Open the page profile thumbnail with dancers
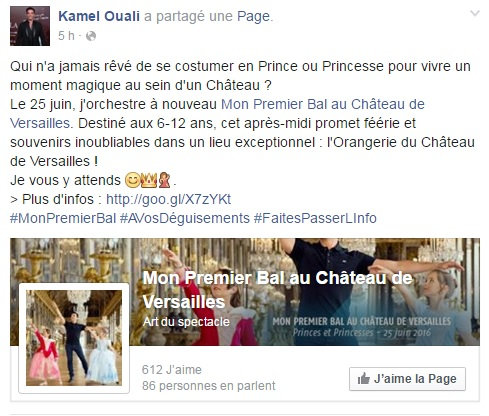The height and width of the screenshot is (416, 489). (74, 338)
